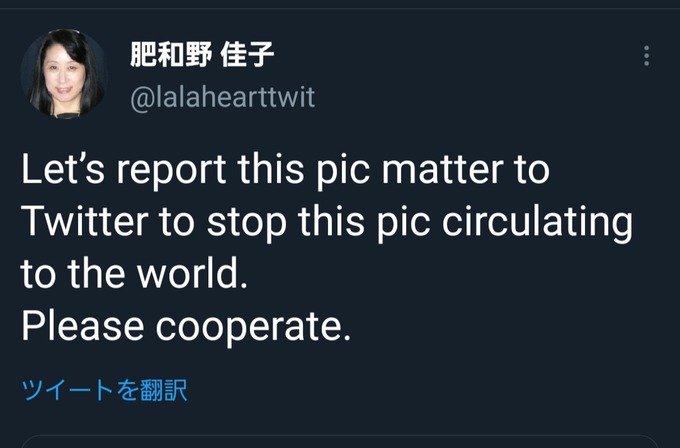The height and width of the screenshot is (448, 680).
Task: Open the profile via display name 肥和野 佳子
Action: (x=202, y=55)
